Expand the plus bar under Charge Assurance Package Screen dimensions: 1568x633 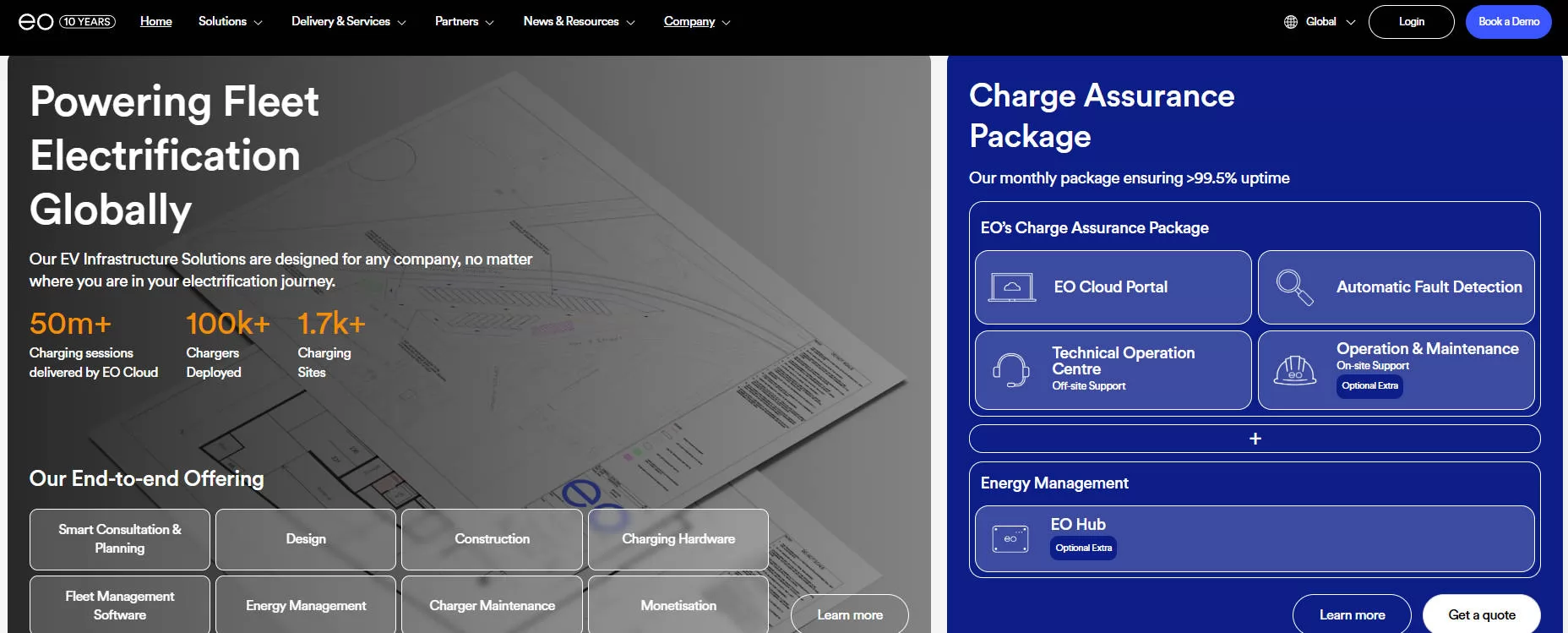pos(1255,439)
